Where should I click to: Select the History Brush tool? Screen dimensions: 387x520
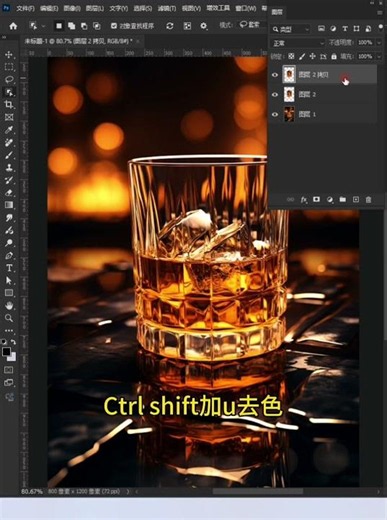click(x=9, y=180)
